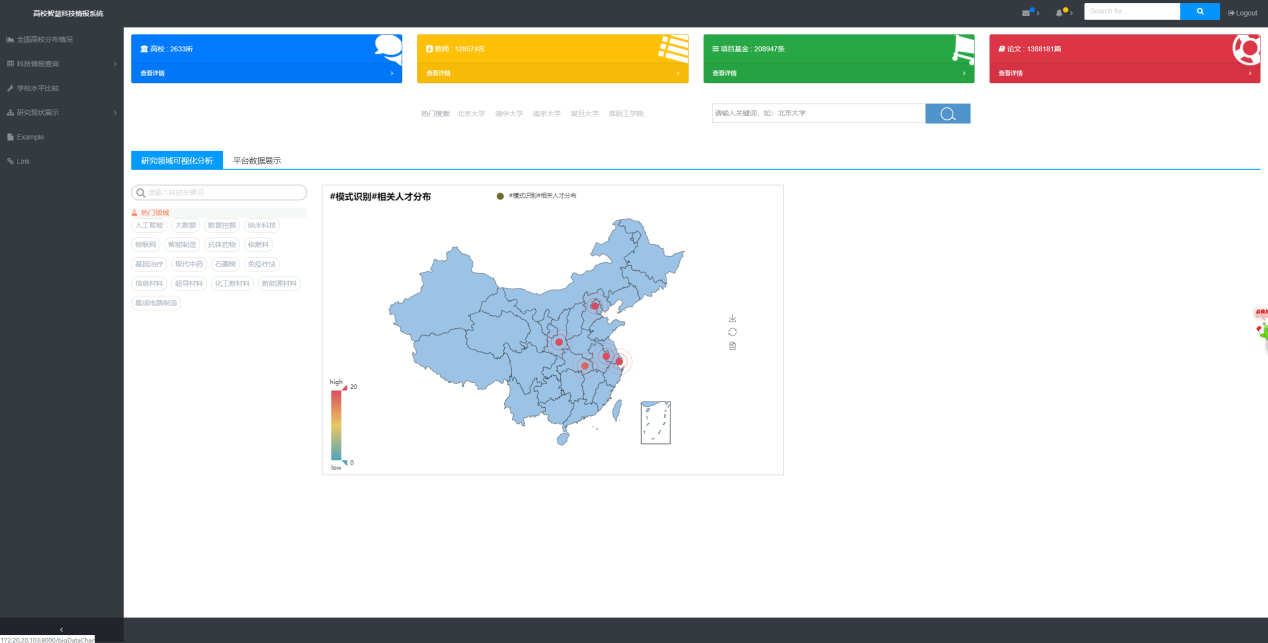Select the 人工智能 hot field tag
Image resolution: width=1268 pixels, height=643 pixels.
[149, 226]
